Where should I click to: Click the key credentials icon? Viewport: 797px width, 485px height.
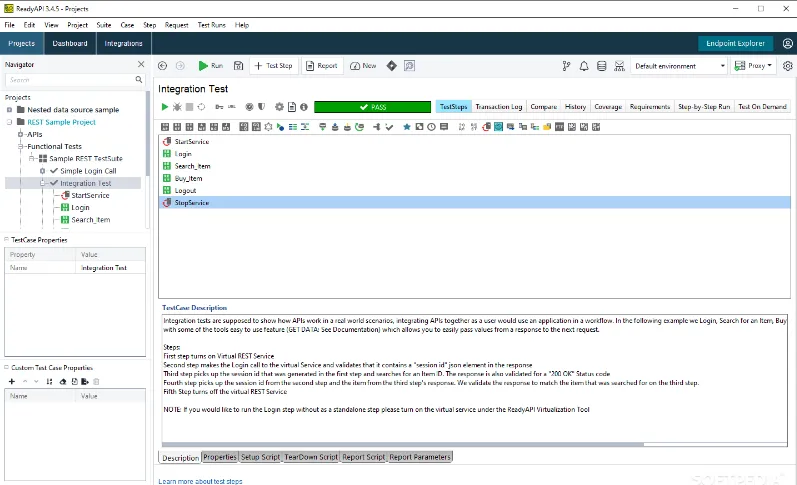click(x=219, y=107)
